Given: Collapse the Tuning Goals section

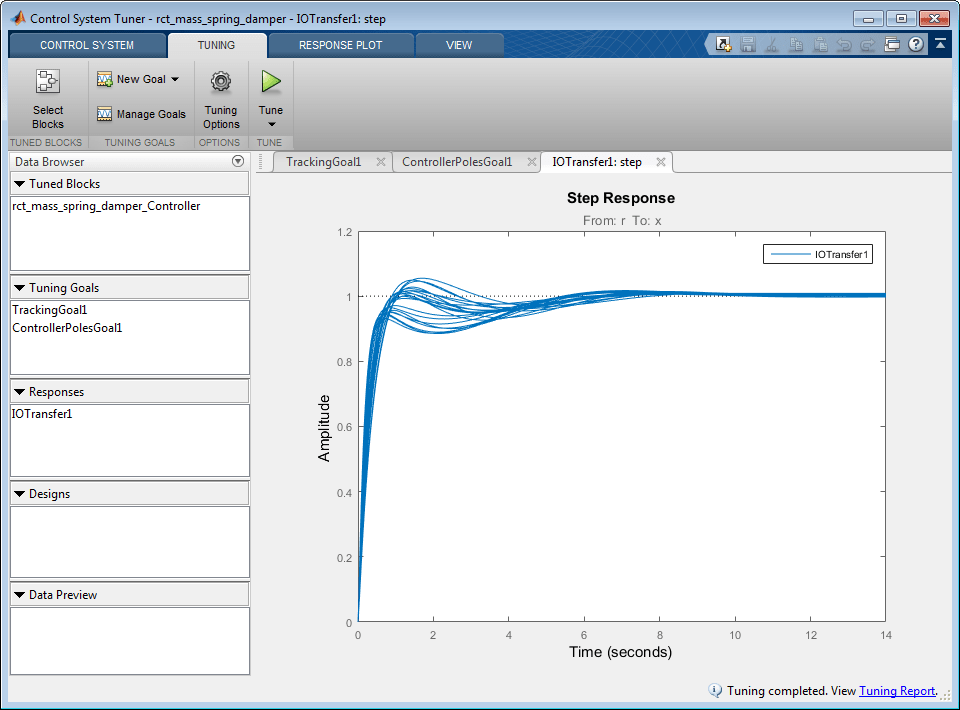Looking at the screenshot, I should [20, 288].
